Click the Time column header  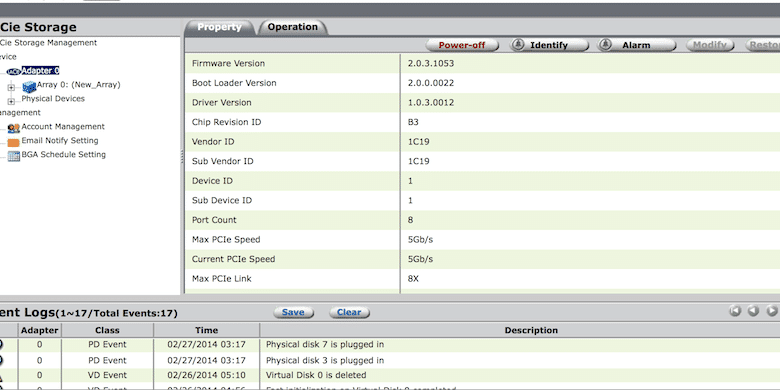(206, 330)
